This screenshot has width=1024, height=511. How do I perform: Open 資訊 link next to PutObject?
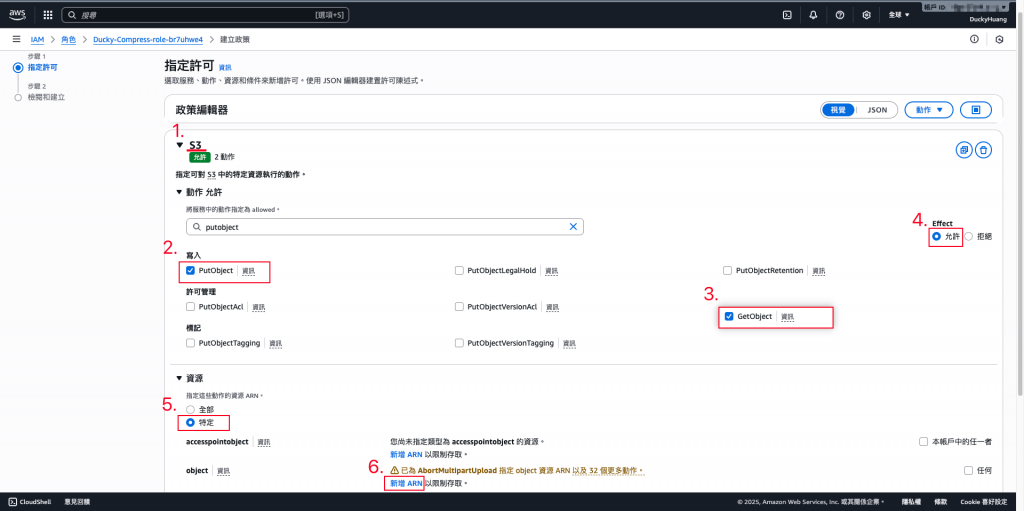click(x=248, y=271)
